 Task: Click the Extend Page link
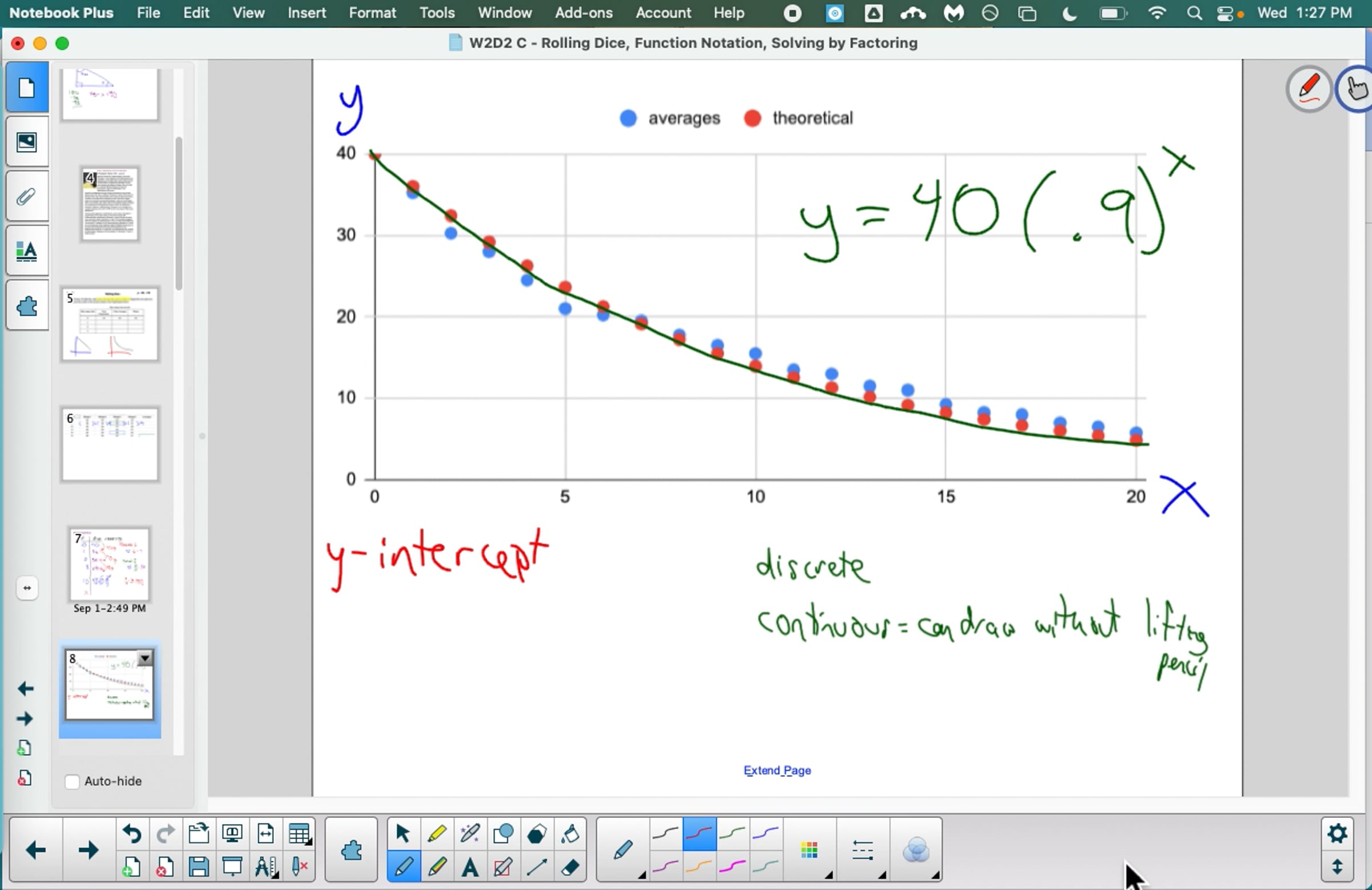[776, 770]
